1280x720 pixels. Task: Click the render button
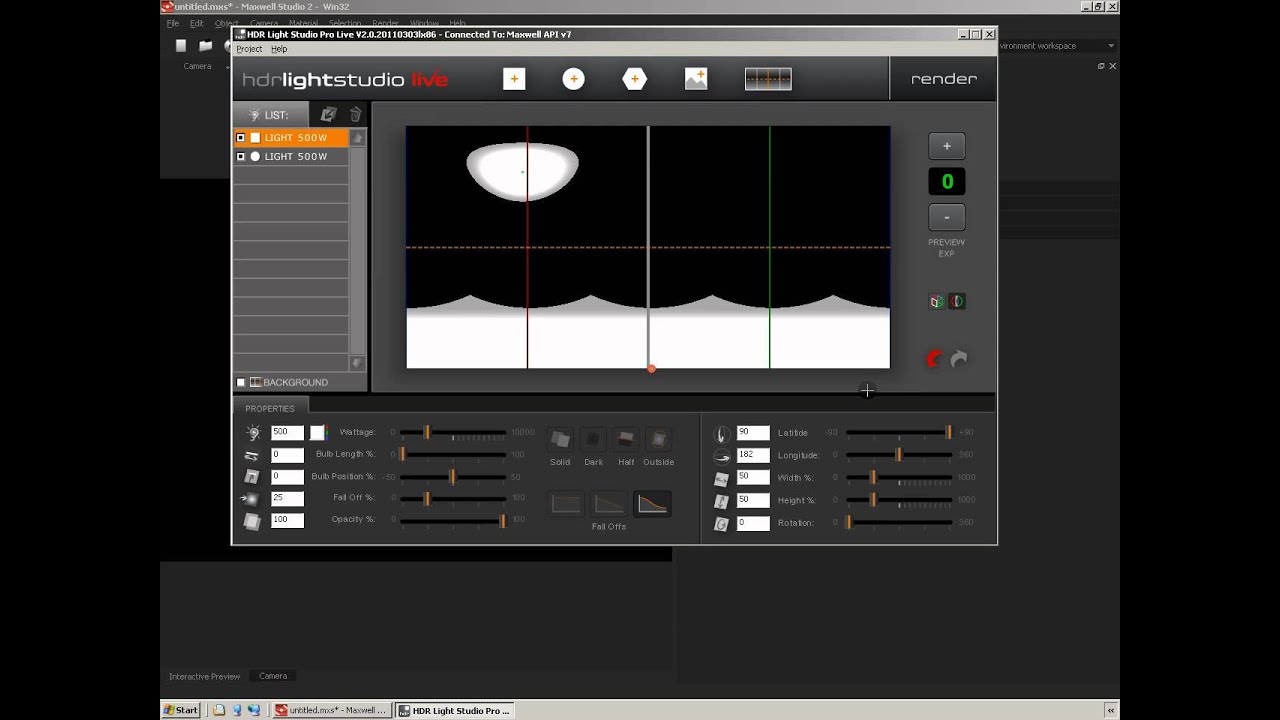pos(944,79)
